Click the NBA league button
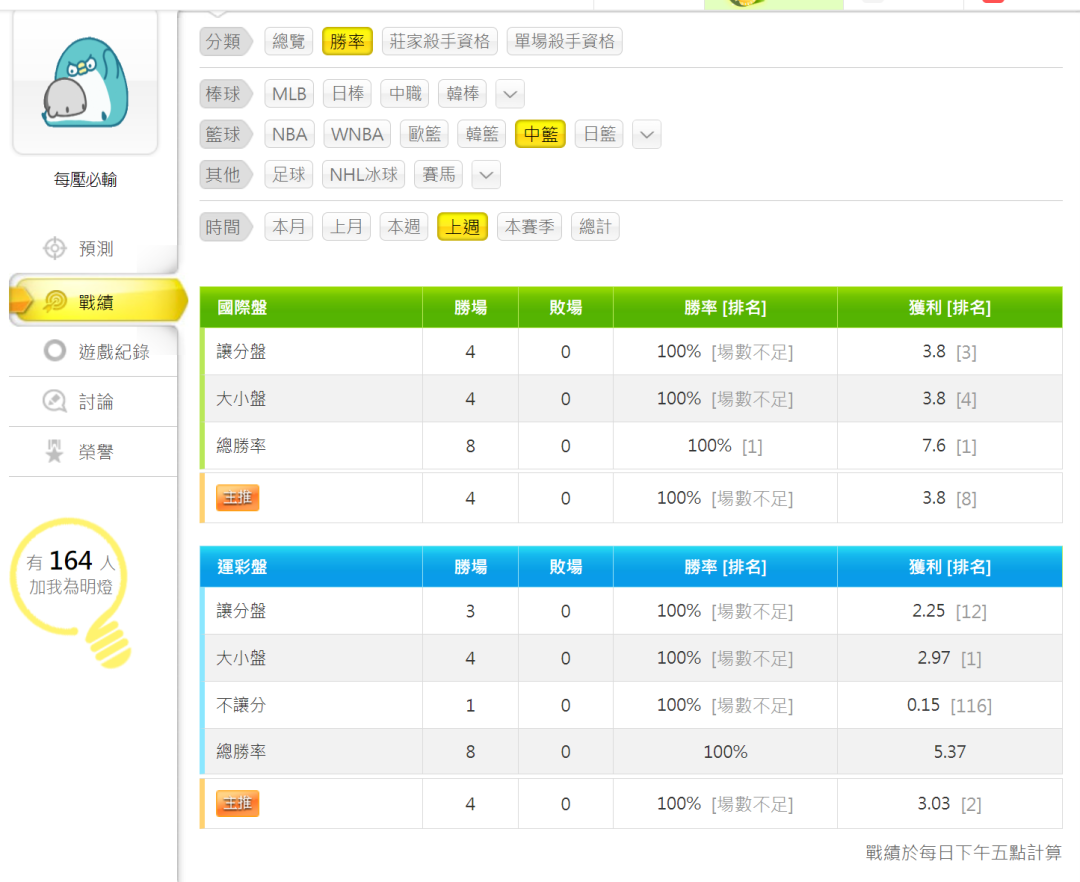 click(289, 134)
